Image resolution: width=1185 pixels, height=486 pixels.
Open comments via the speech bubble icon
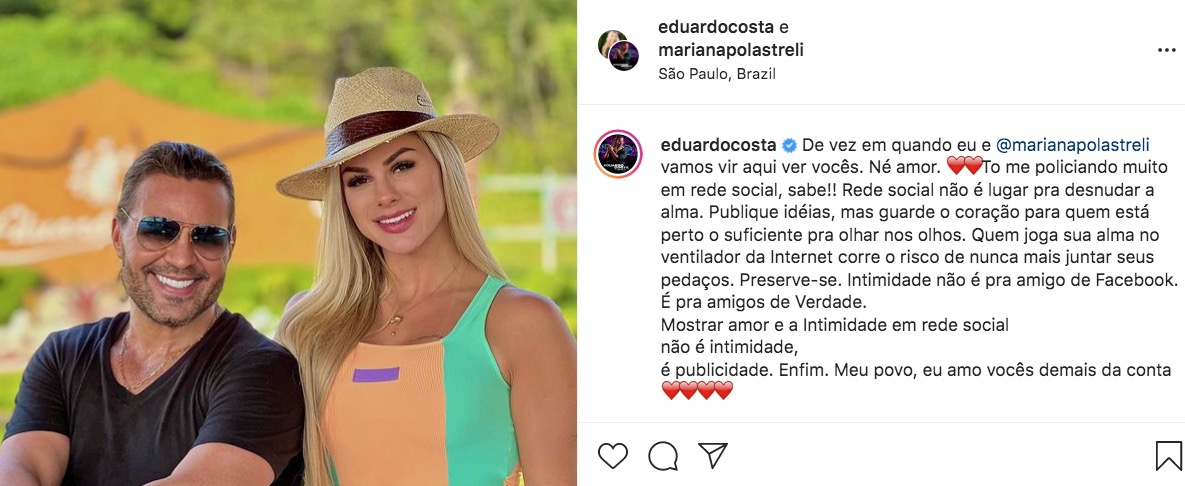[x=663, y=456]
